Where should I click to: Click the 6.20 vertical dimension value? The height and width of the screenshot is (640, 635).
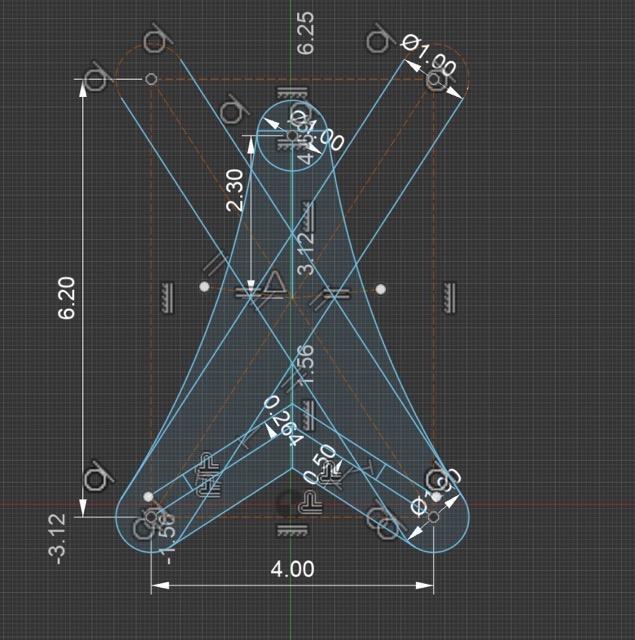click(x=67, y=298)
